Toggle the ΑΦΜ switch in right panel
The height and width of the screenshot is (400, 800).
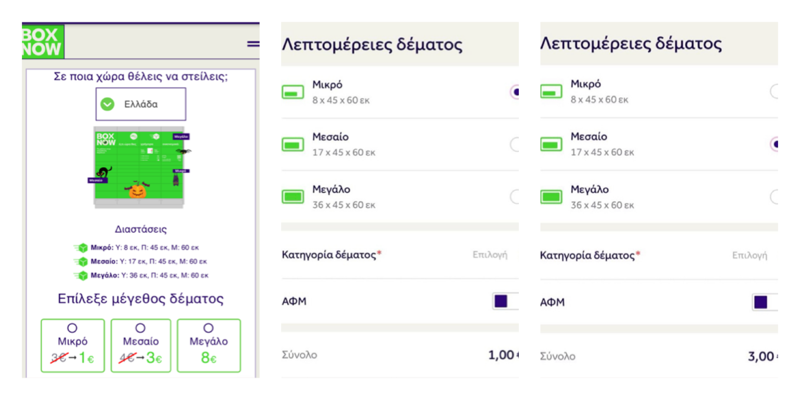[765, 302]
